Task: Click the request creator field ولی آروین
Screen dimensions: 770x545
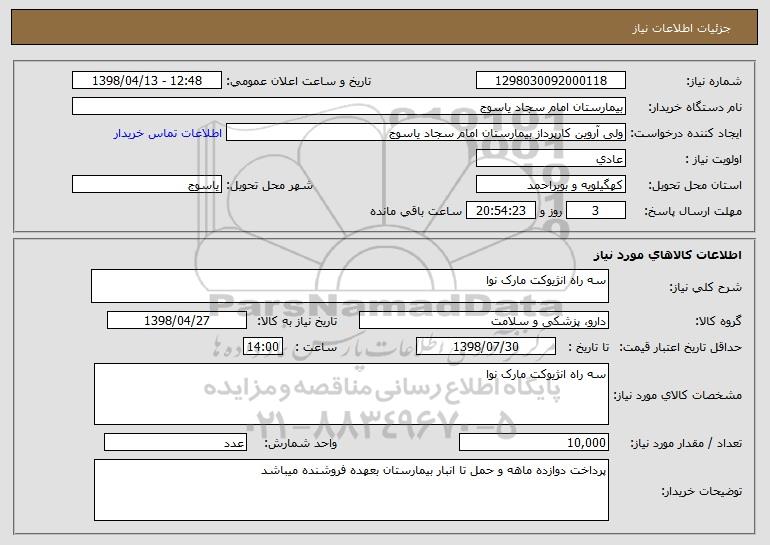Action: 426,133
